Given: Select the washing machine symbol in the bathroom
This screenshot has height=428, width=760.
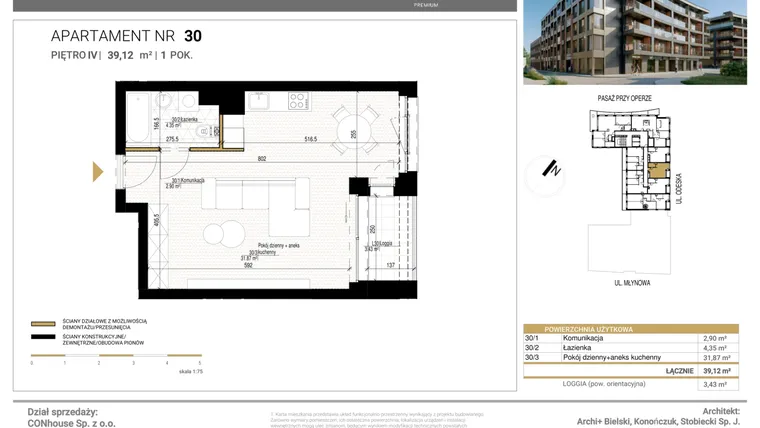Looking at the screenshot, I should [x=189, y=102].
